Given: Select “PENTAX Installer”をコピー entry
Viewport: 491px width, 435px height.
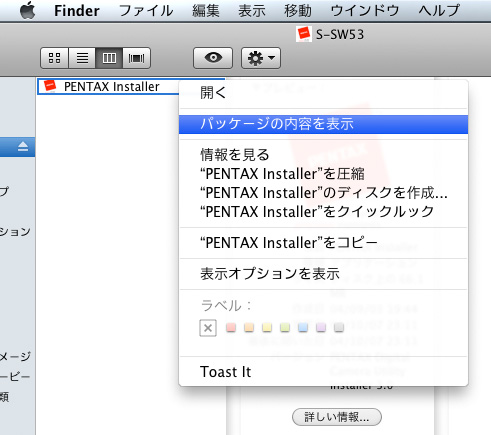Looking at the screenshot, I should [x=323, y=243].
